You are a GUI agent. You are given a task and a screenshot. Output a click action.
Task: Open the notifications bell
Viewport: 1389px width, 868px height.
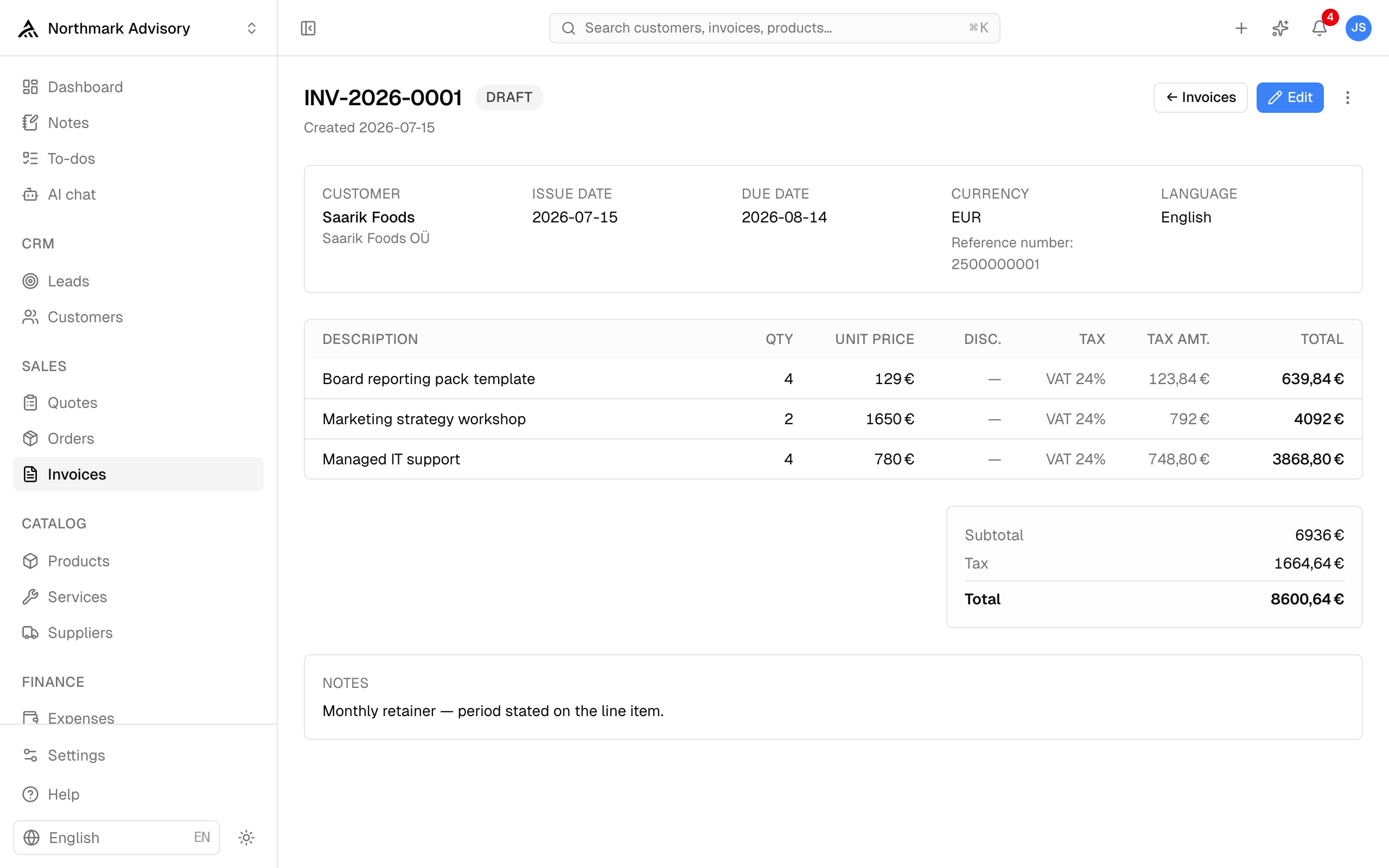click(x=1319, y=28)
